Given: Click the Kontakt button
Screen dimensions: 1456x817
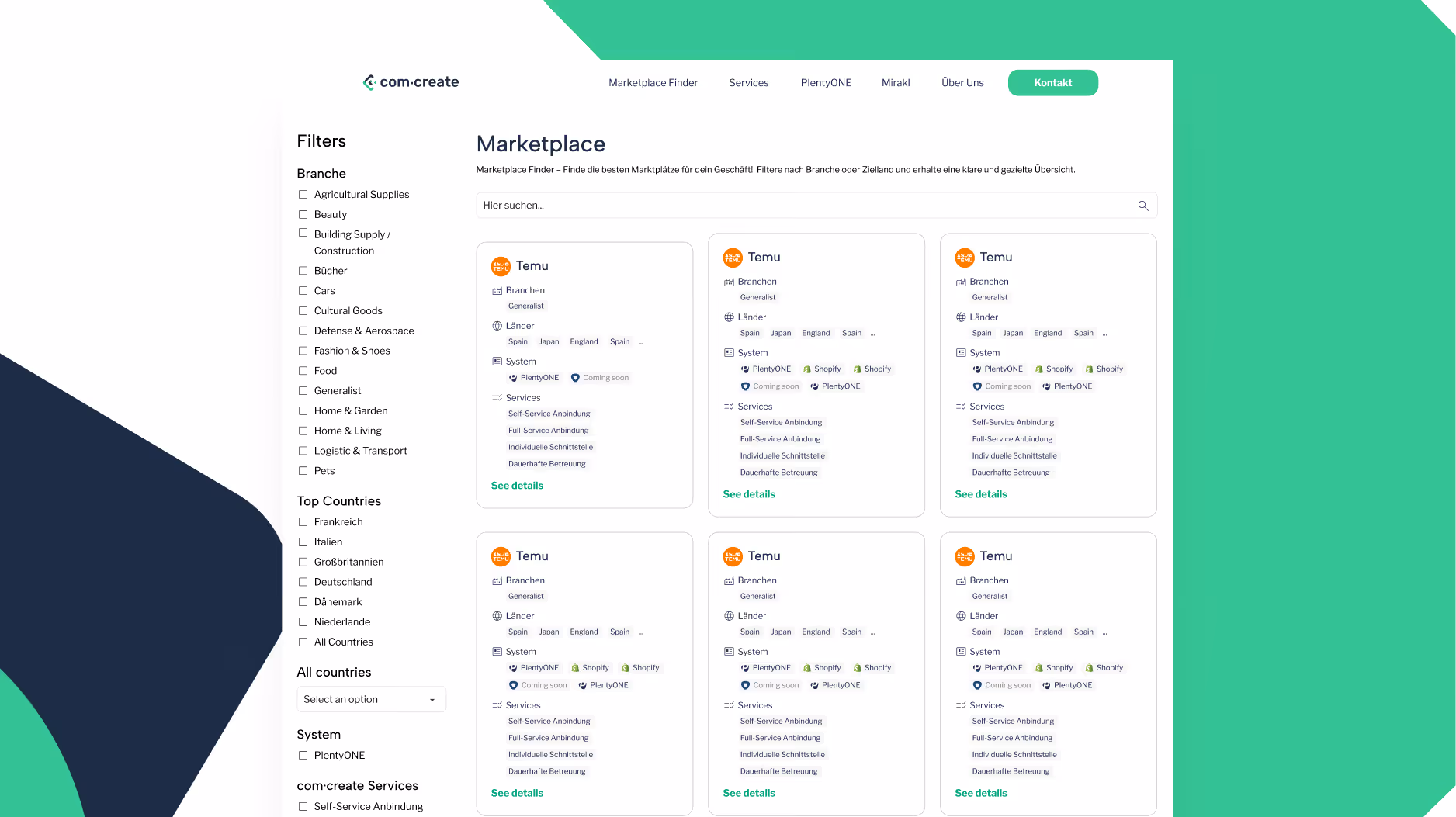Looking at the screenshot, I should [1052, 83].
